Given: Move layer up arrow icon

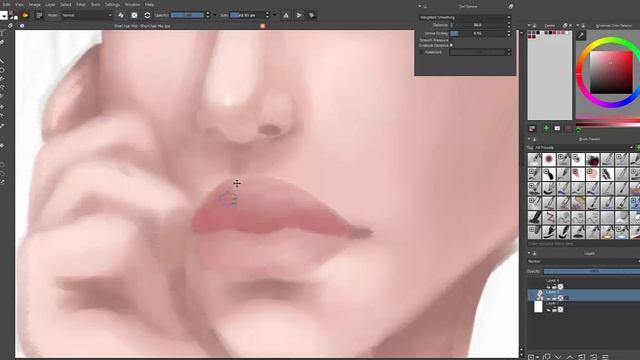Looking at the screenshot, I should (x=570, y=357).
